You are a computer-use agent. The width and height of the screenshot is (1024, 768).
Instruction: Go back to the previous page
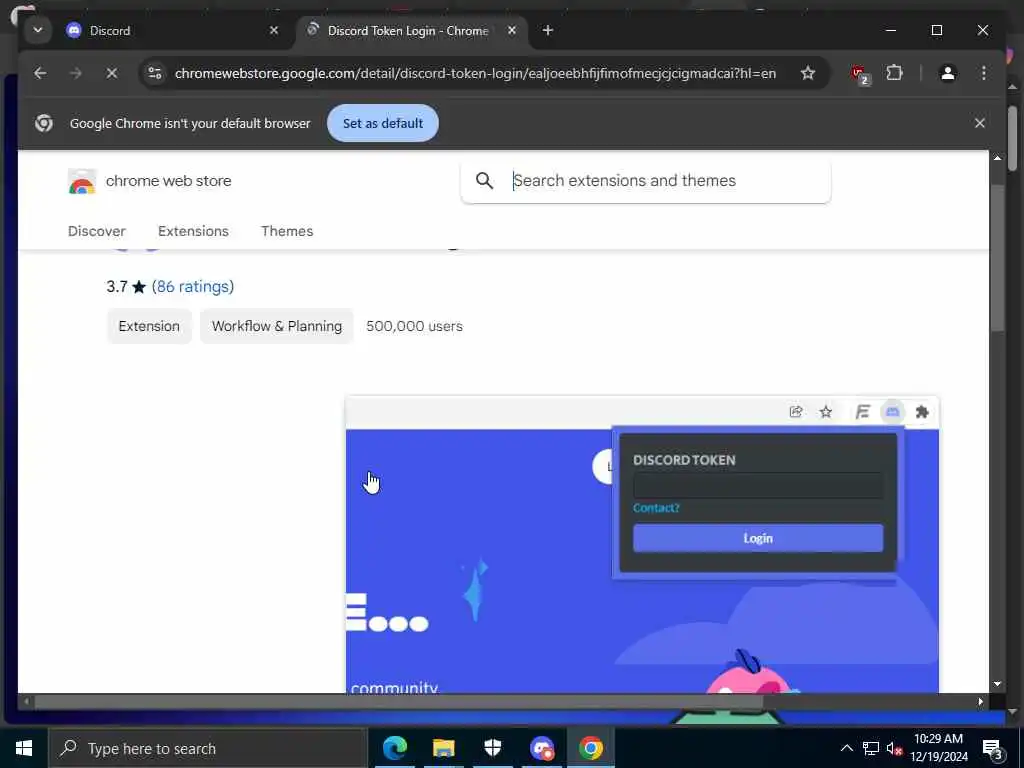pyautogui.click(x=40, y=73)
